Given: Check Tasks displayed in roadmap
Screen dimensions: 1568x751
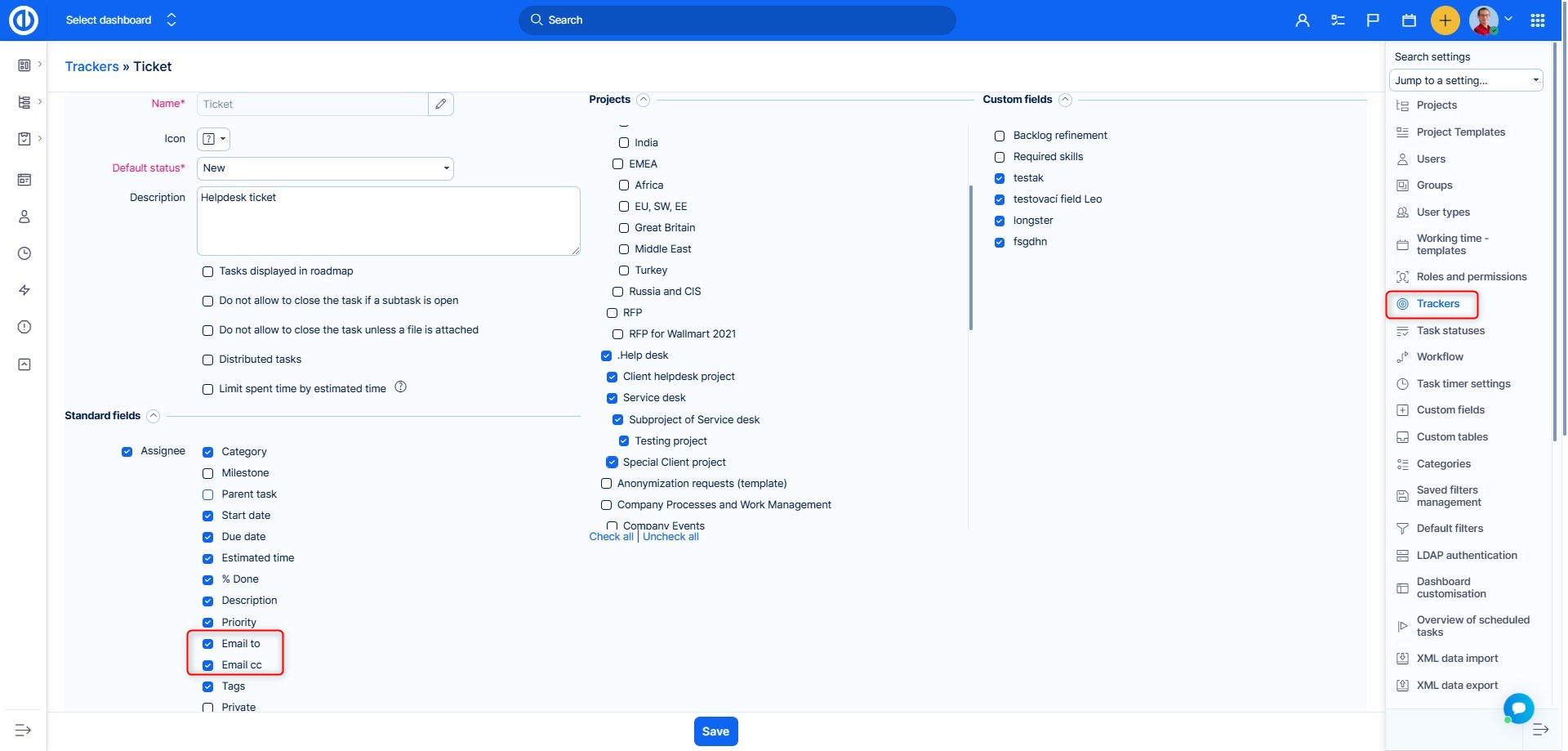Looking at the screenshot, I should [207, 271].
